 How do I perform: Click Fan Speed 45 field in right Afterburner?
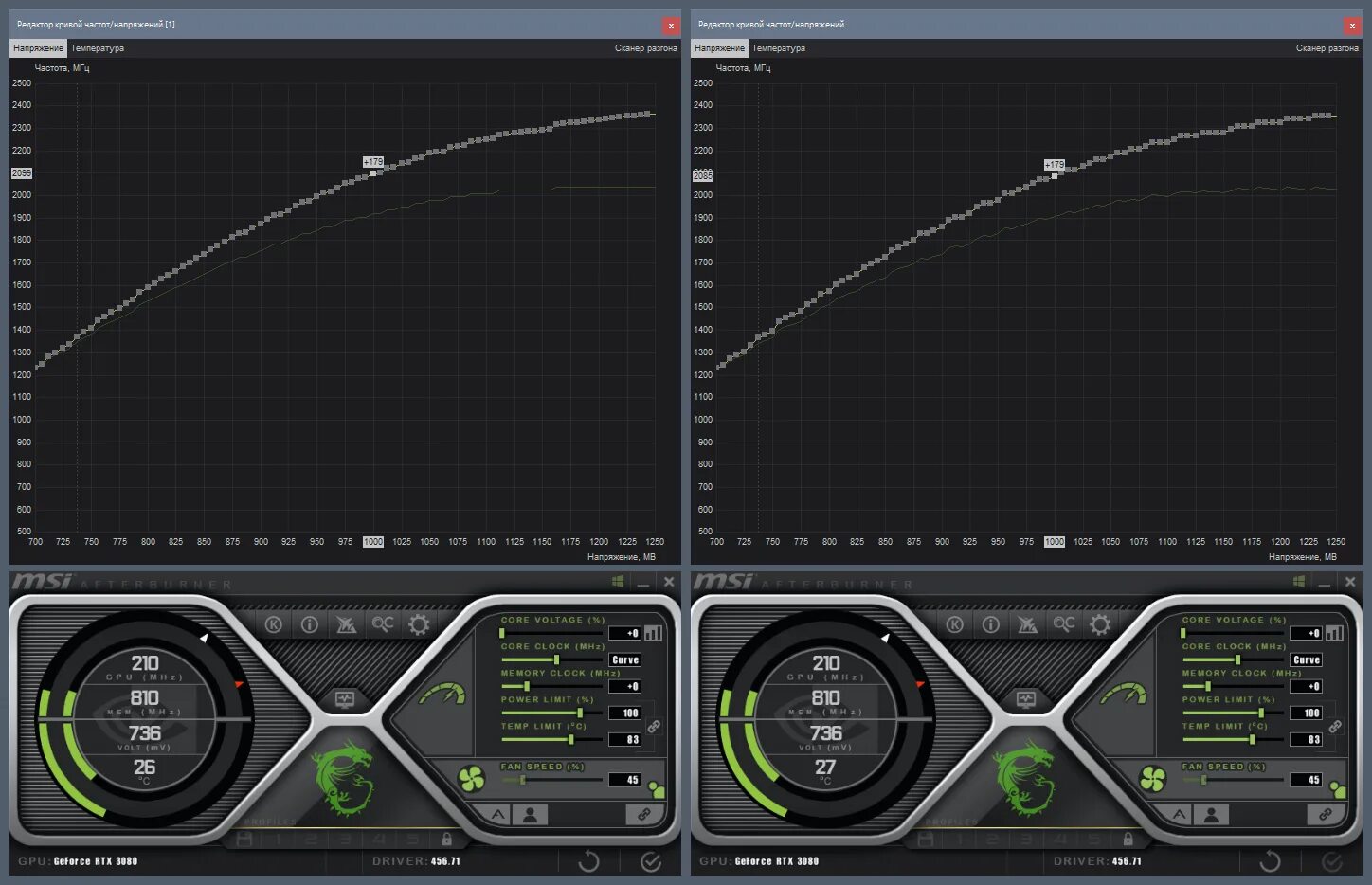pos(1307,780)
